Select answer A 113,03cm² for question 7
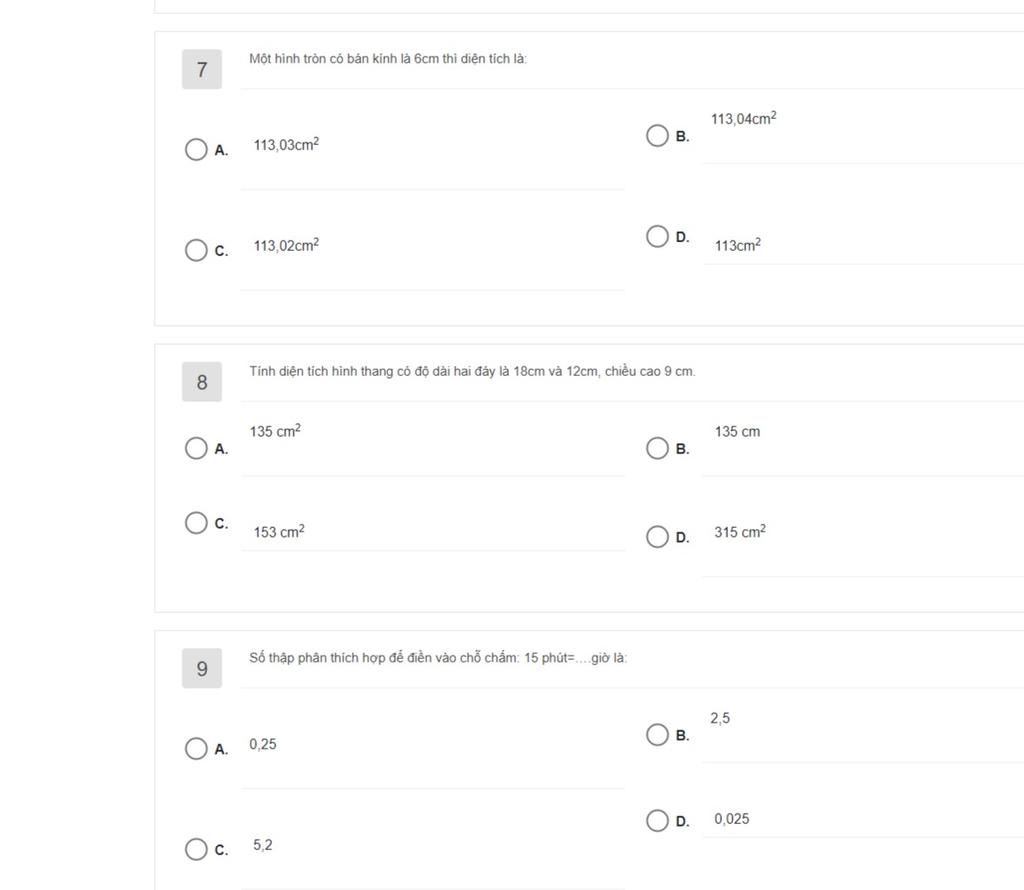The height and width of the screenshot is (890, 1024). tap(196, 150)
